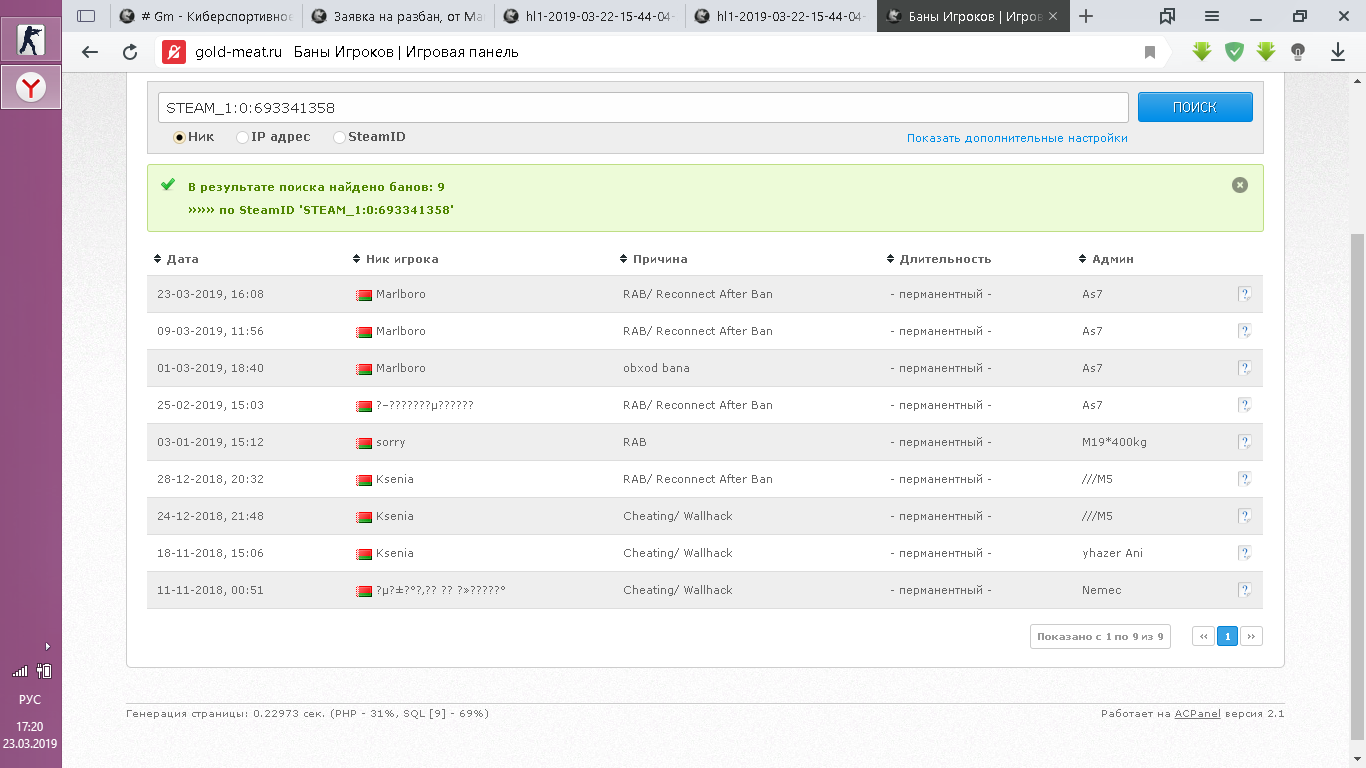Select the SteamID radio button

[x=339, y=137]
